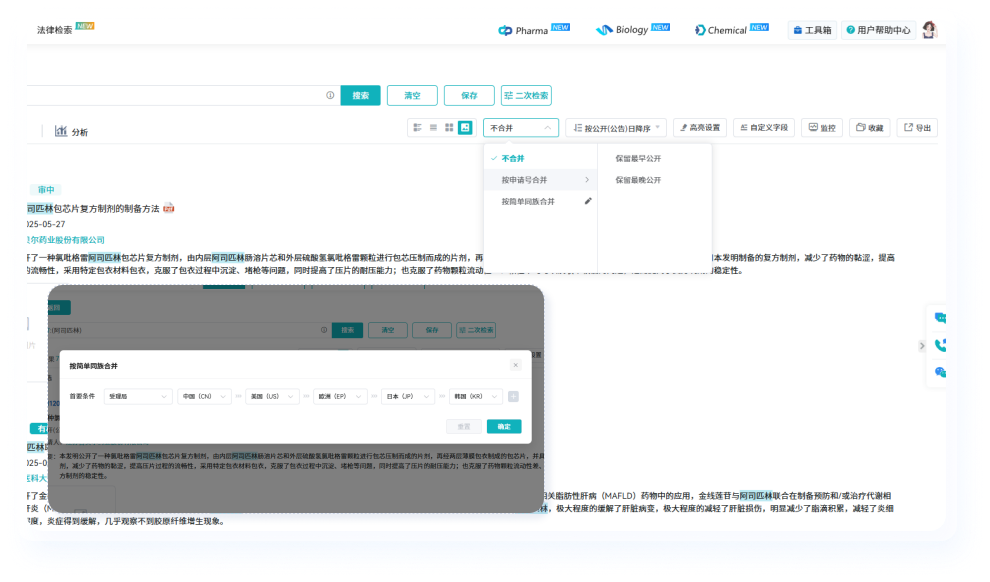This screenshot has width=990, height=582.
Task: Choose 保留最早公开 submenu option
Action: click(638, 158)
